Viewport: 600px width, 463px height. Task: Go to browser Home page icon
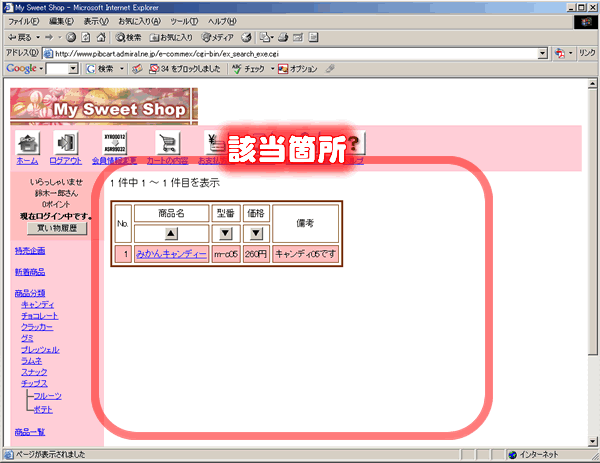tap(101, 37)
